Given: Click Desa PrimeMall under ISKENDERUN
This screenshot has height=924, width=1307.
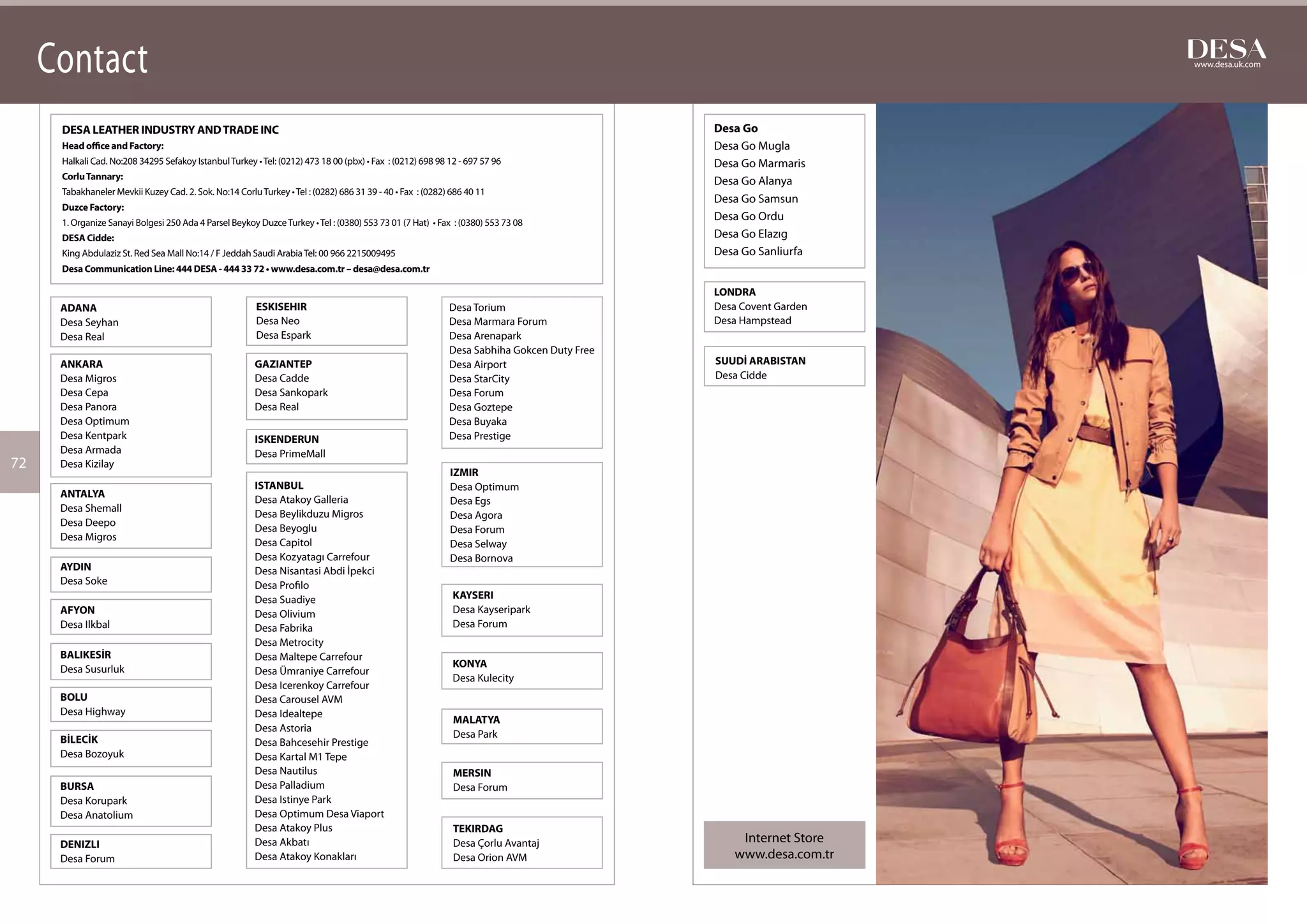Looking at the screenshot, I should click(290, 454).
